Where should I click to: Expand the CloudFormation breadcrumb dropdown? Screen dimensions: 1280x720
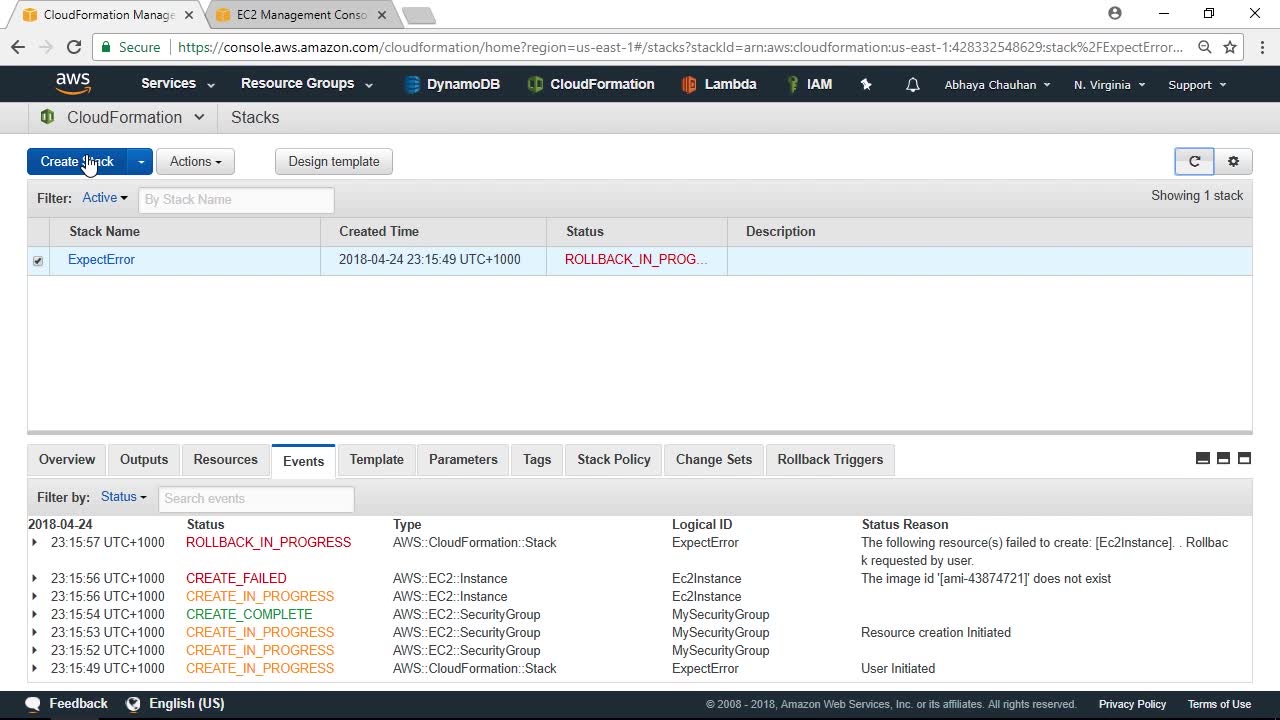199,117
